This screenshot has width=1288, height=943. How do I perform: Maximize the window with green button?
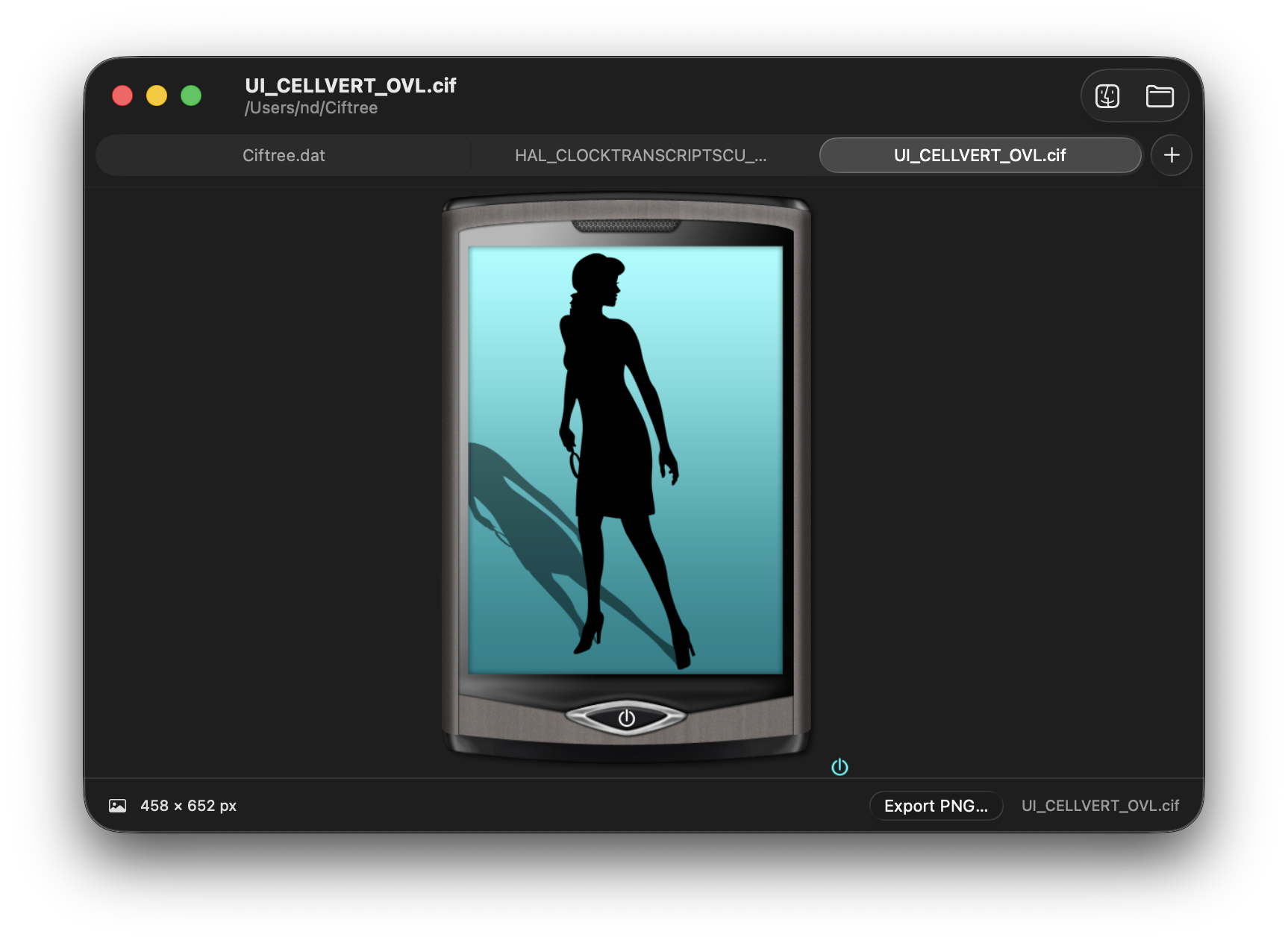(x=191, y=95)
